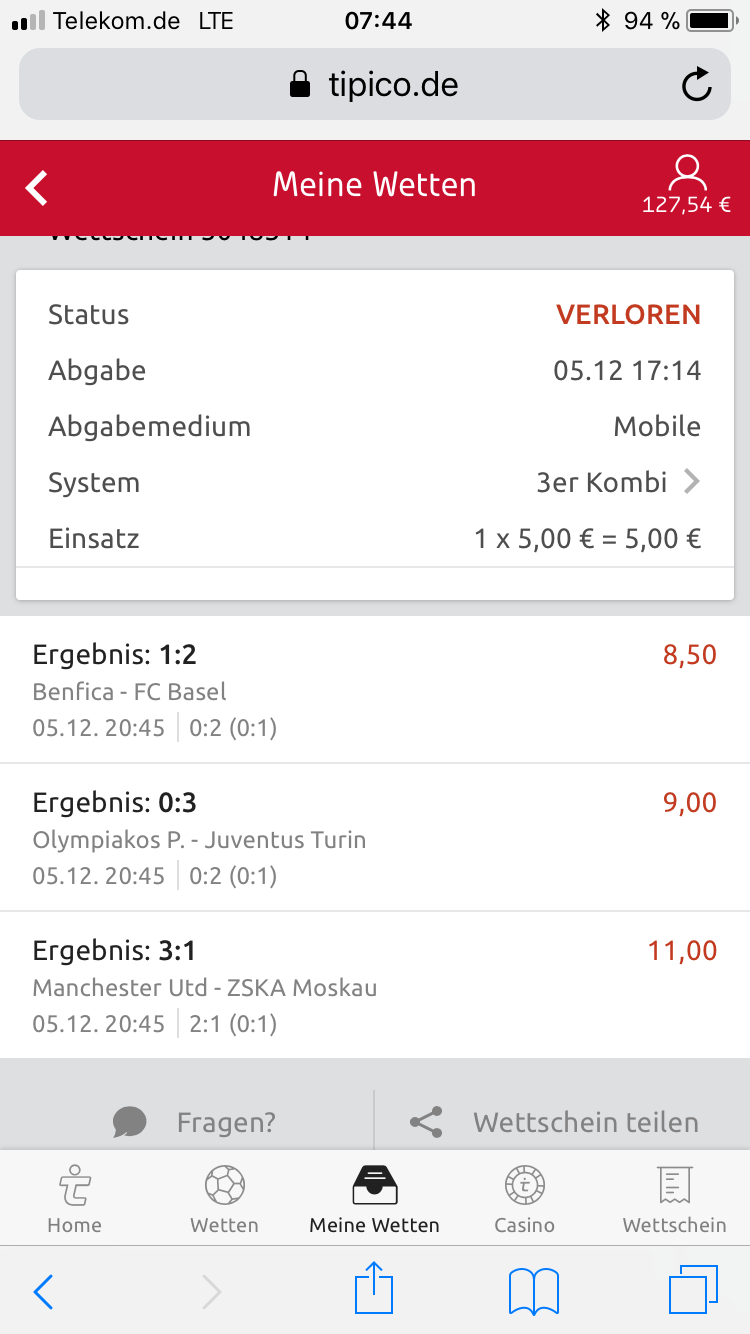Click the Wettschein teilen link
The width and height of the screenshot is (750, 1334).
pos(585,1122)
